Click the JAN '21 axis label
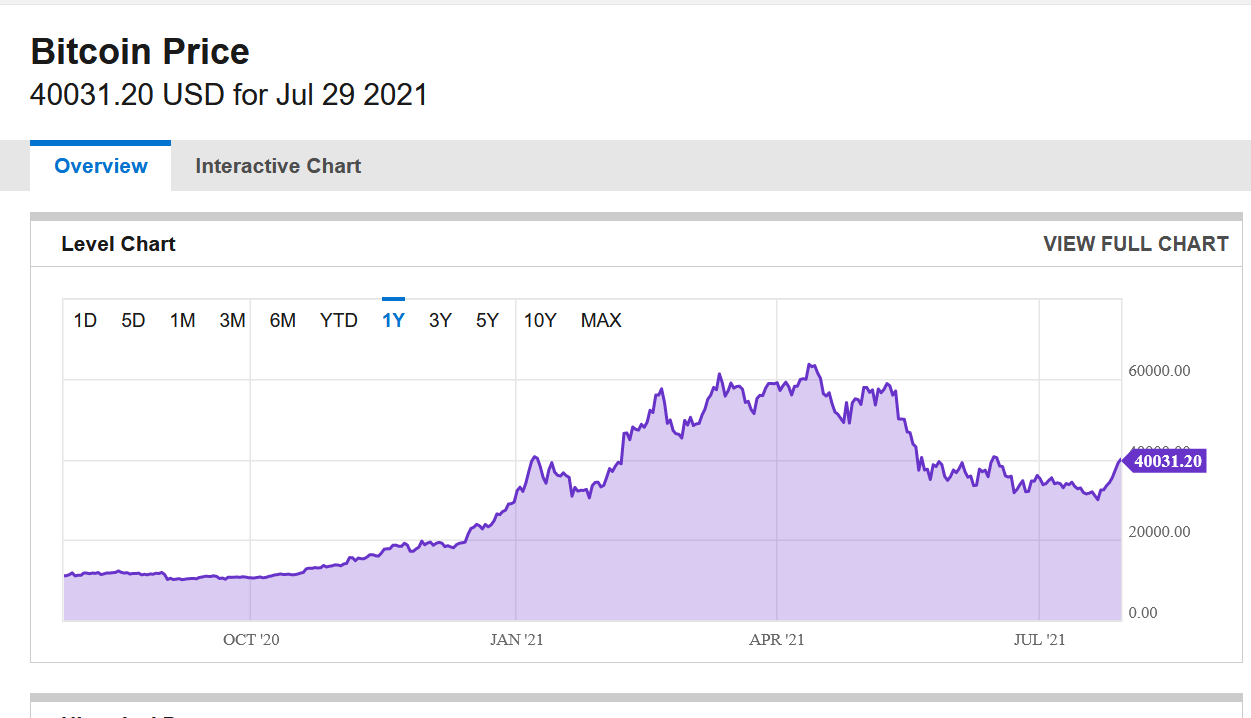The image size is (1251, 718). (517, 640)
